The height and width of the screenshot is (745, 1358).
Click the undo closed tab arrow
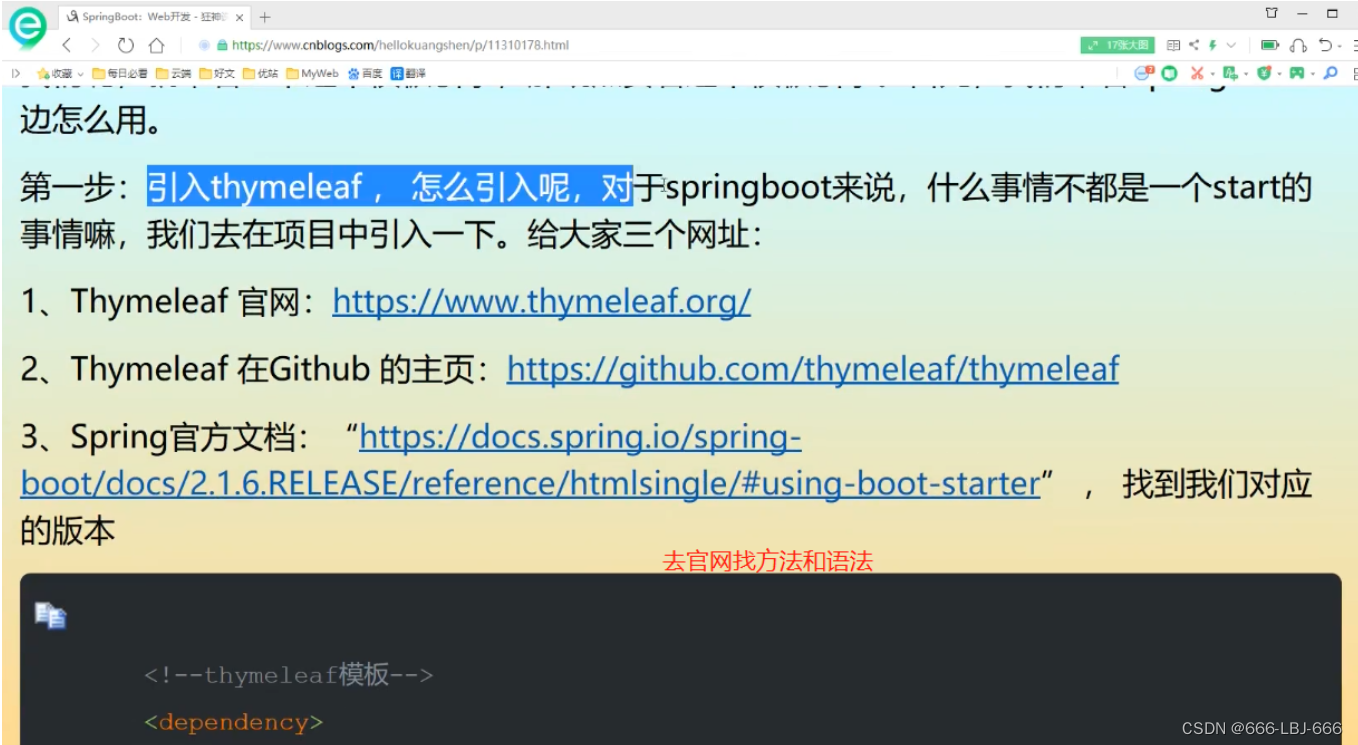[x=1325, y=45]
